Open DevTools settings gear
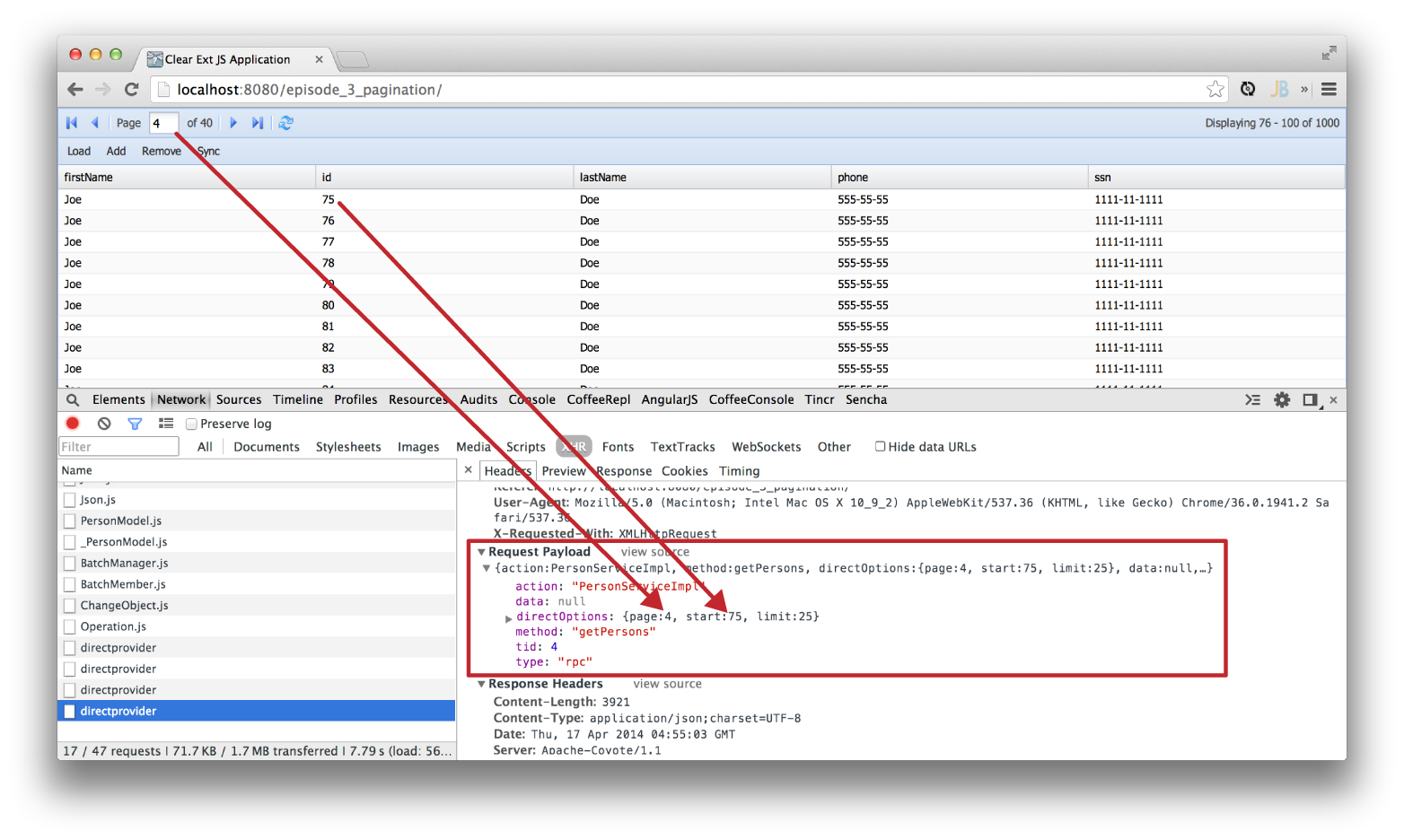The height and width of the screenshot is (840, 1404). 1282,400
